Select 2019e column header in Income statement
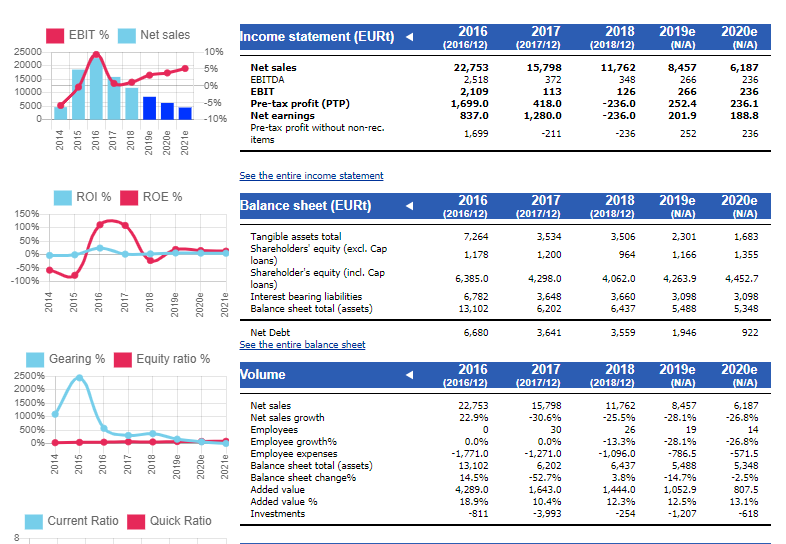This screenshot has height=544, width=786. point(677,38)
